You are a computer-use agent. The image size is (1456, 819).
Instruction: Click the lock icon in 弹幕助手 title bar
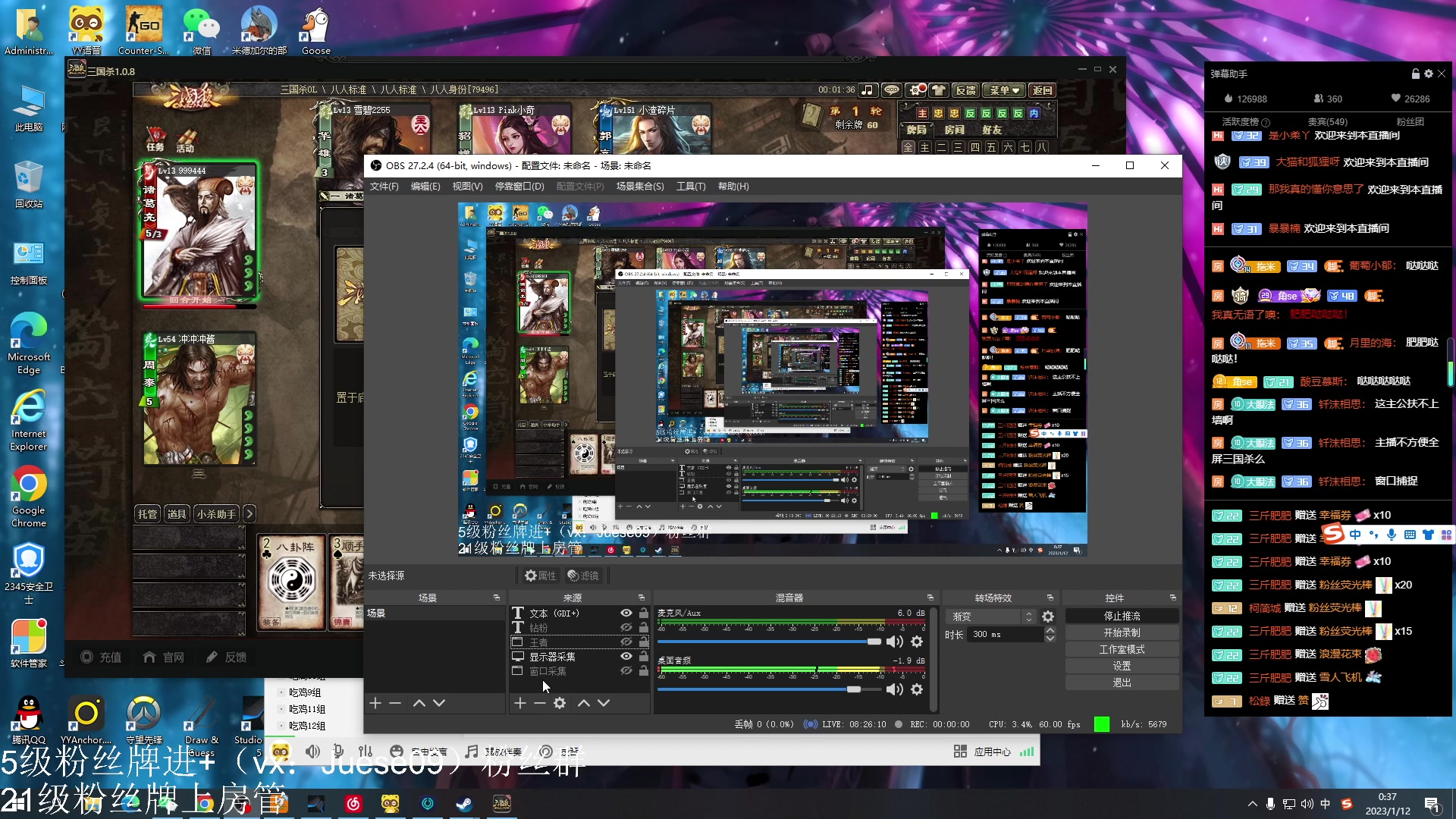pyautogui.click(x=1415, y=74)
